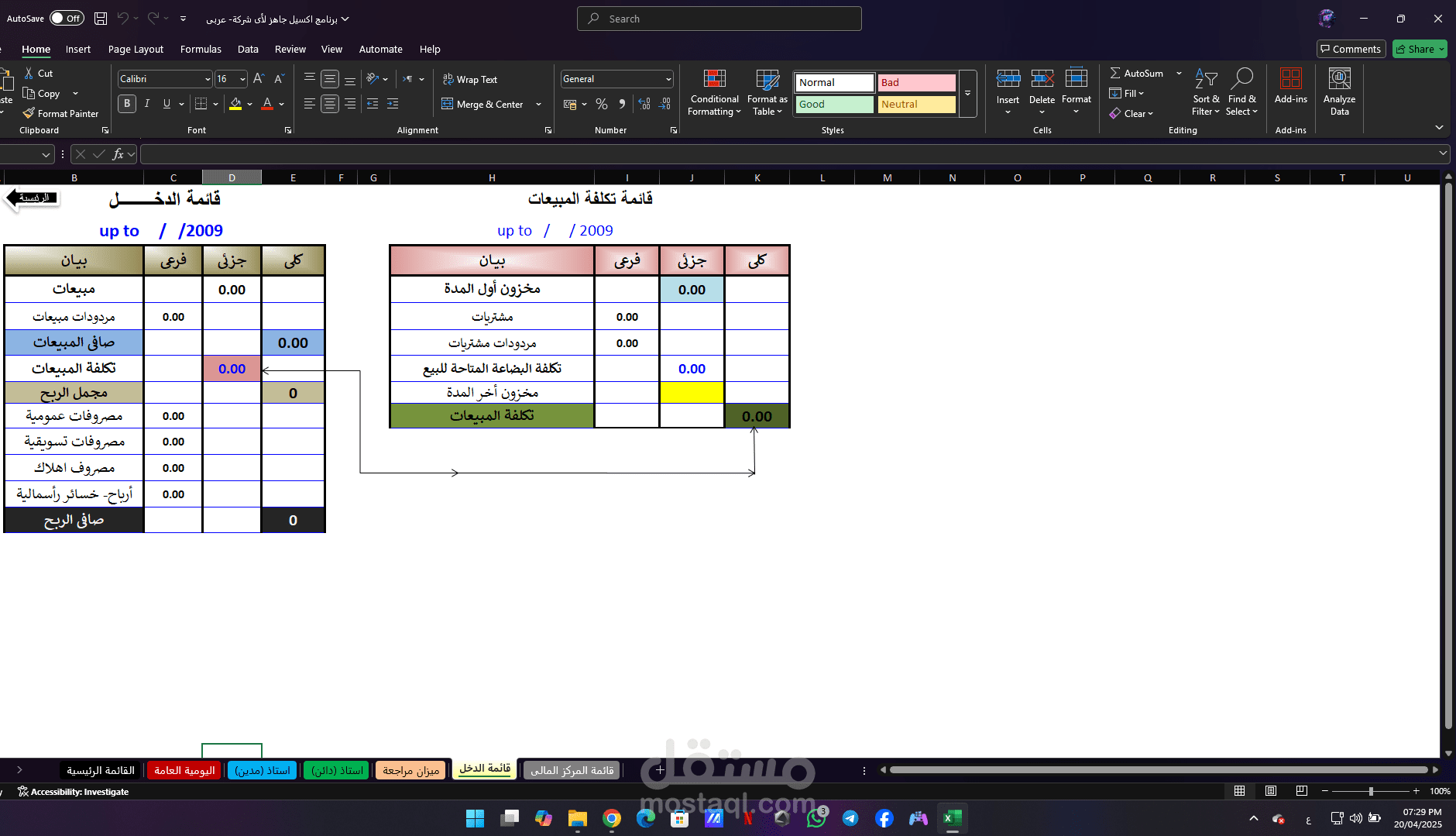Collapse the ribbon with the chevron
This screenshot has width=1456, height=836.
[x=1439, y=127]
